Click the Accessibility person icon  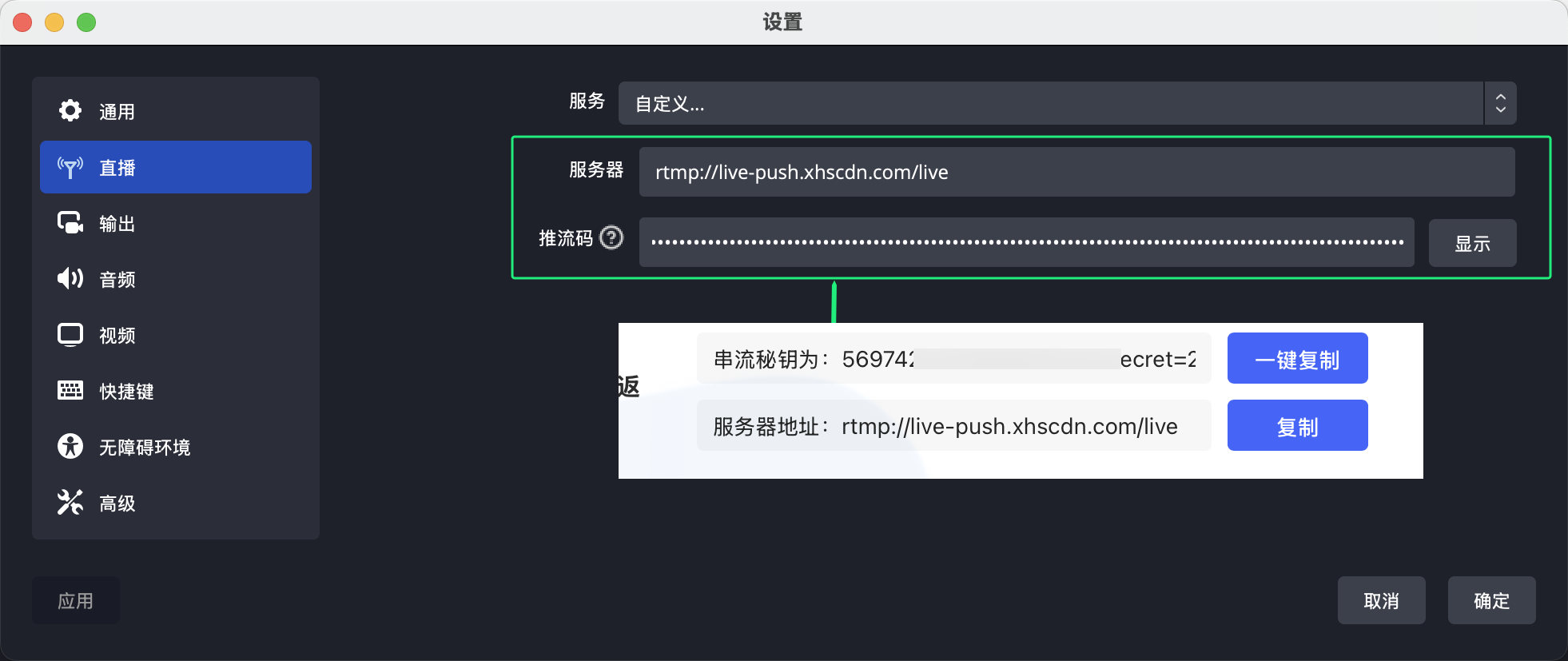(x=70, y=446)
